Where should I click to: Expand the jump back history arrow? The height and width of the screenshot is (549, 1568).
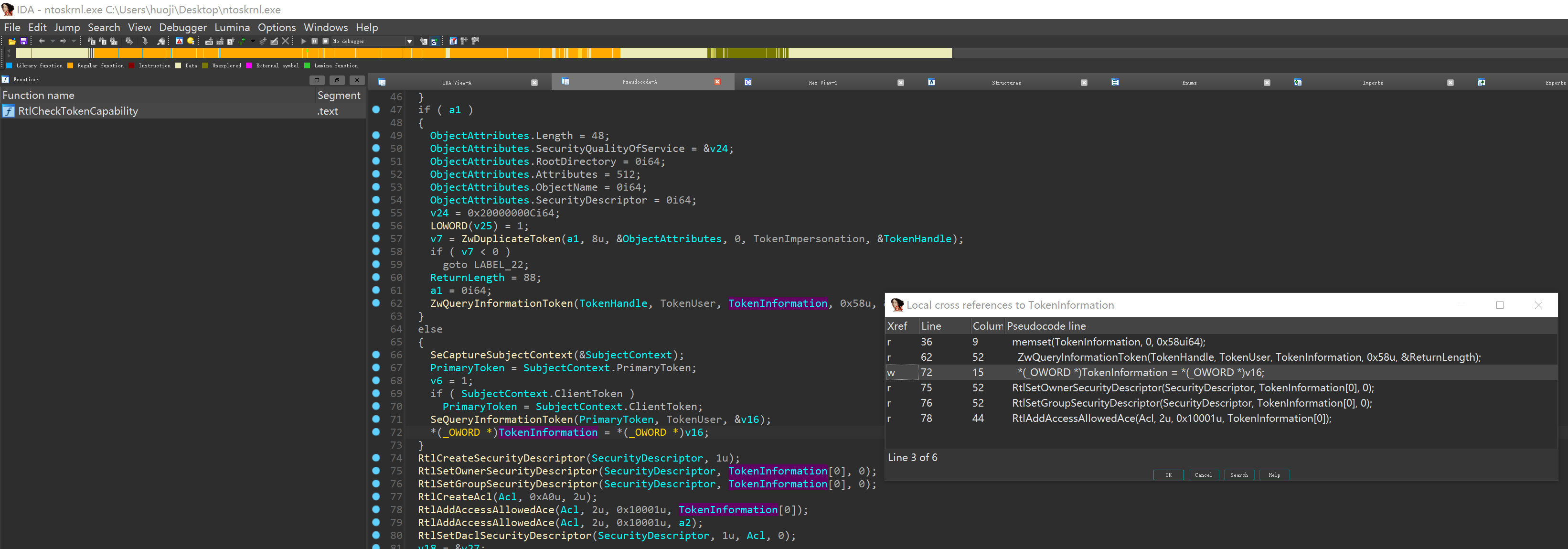(53, 42)
